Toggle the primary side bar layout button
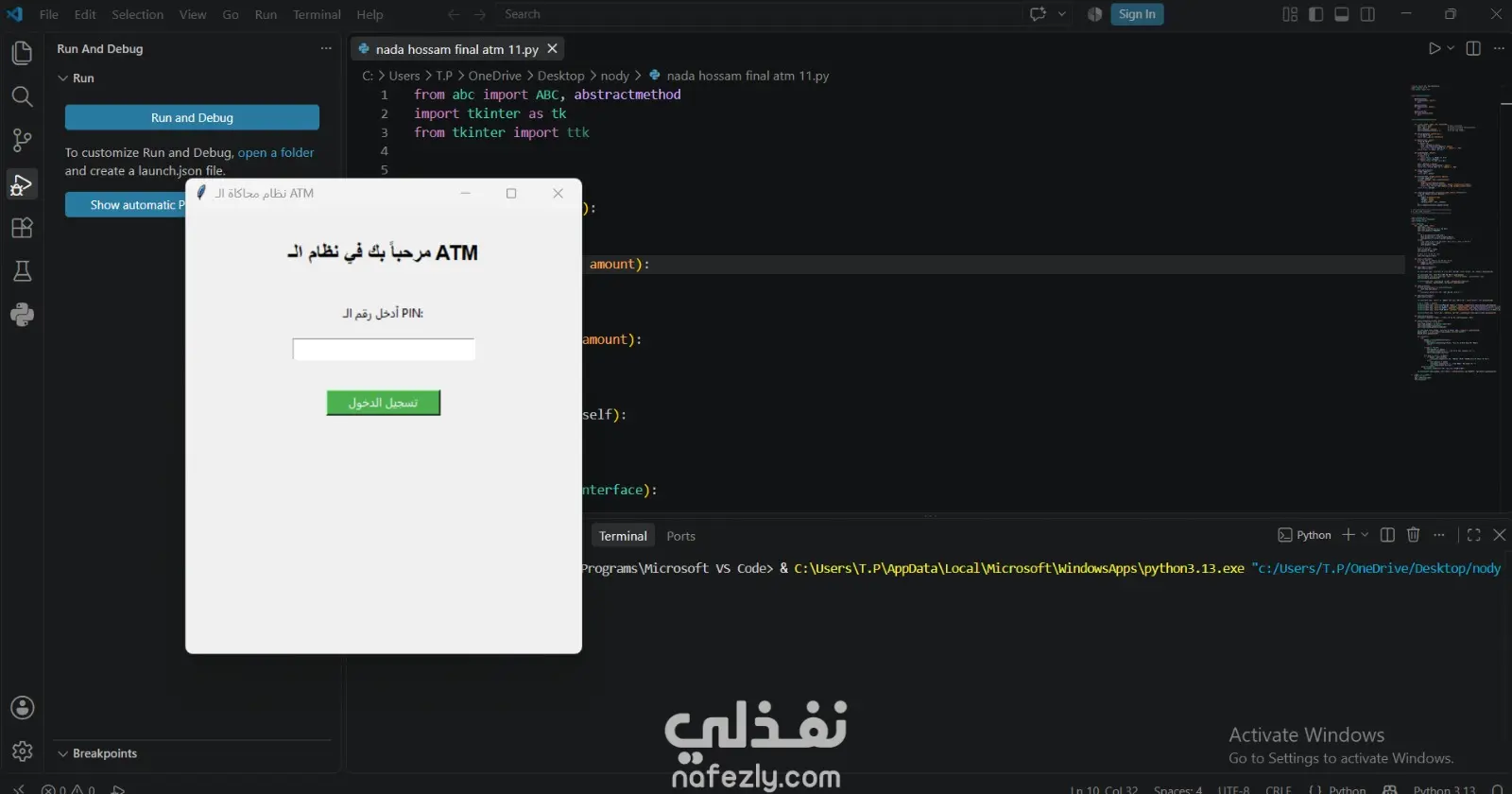The image size is (1512, 794). click(1315, 14)
